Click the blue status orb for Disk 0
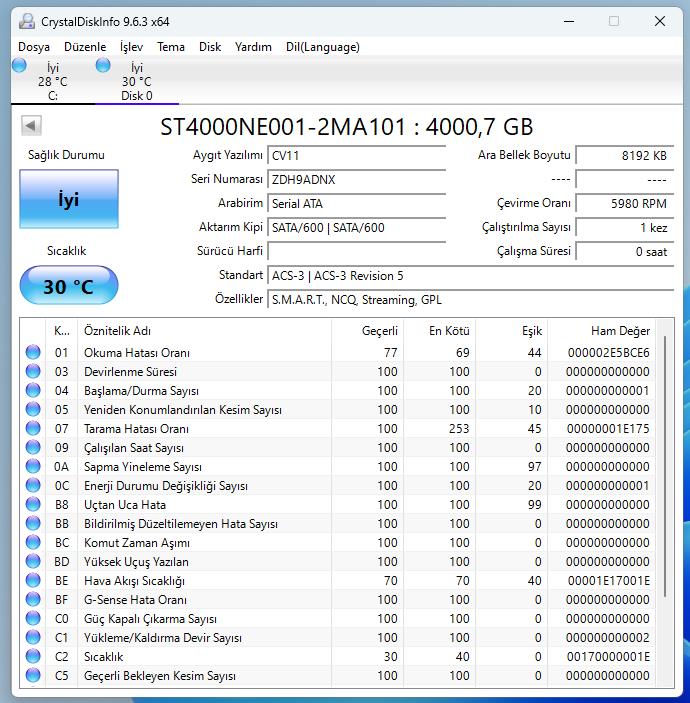This screenshot has width=690, height=703. [x=103, y=65]
